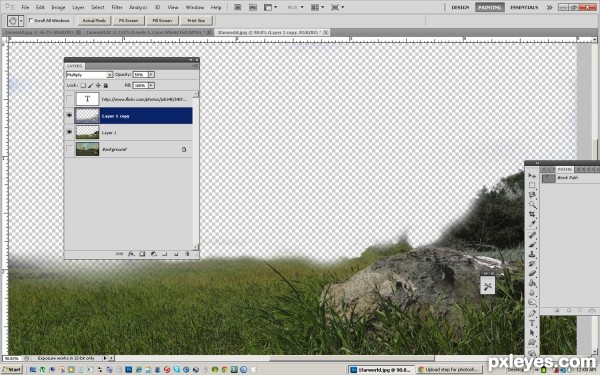Click the floating collapsed panel icon
600x375 pixels.
coord(488,287)
